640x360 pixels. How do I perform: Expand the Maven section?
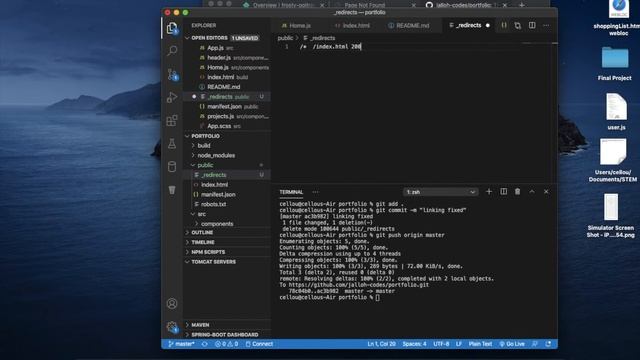tap(200, 325)
